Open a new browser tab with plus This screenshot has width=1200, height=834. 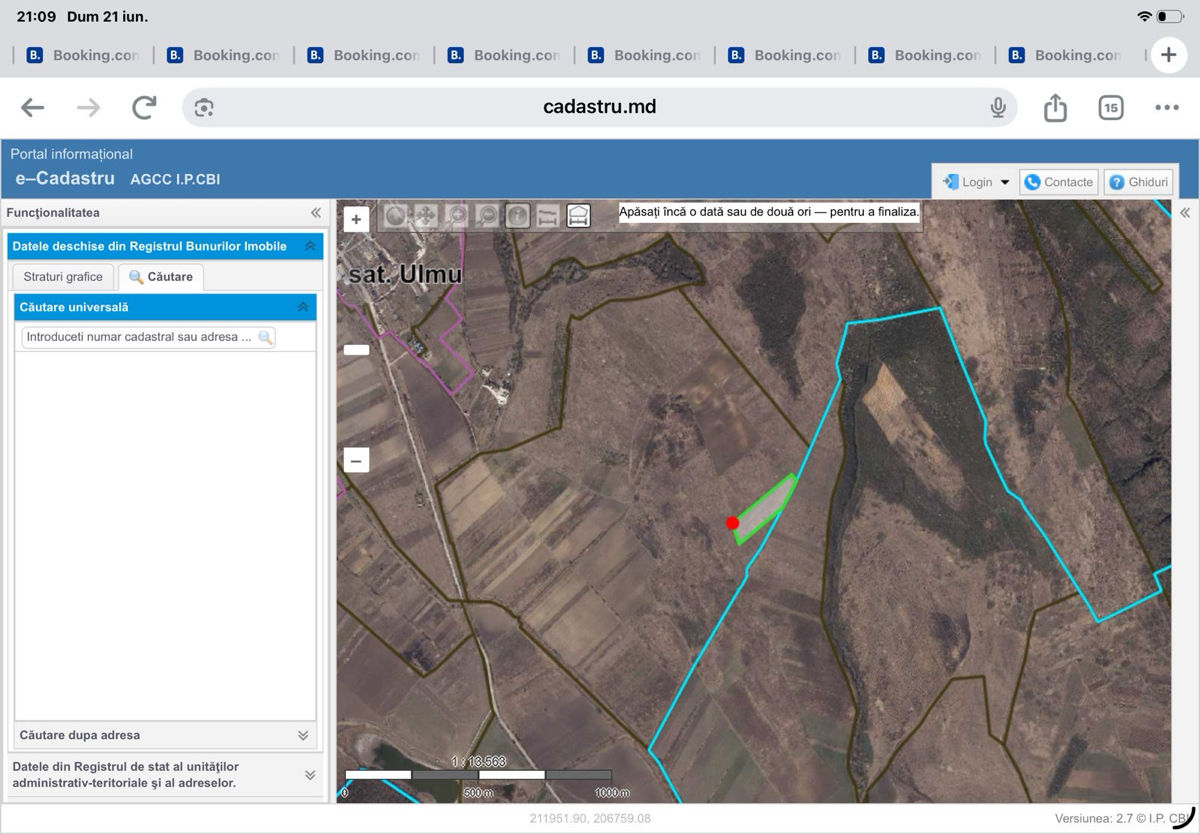(1169, 55)
